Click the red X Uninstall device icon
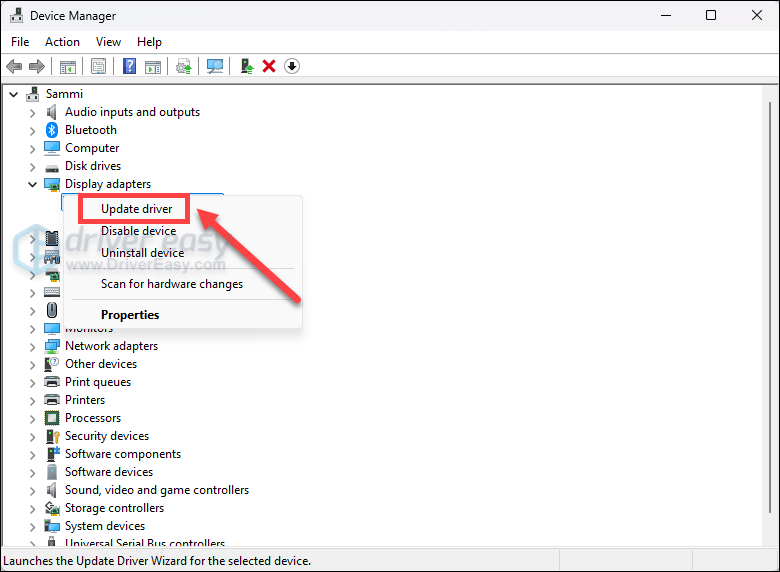The height and width of the screenshot is (572, 780). pos(269,66)
